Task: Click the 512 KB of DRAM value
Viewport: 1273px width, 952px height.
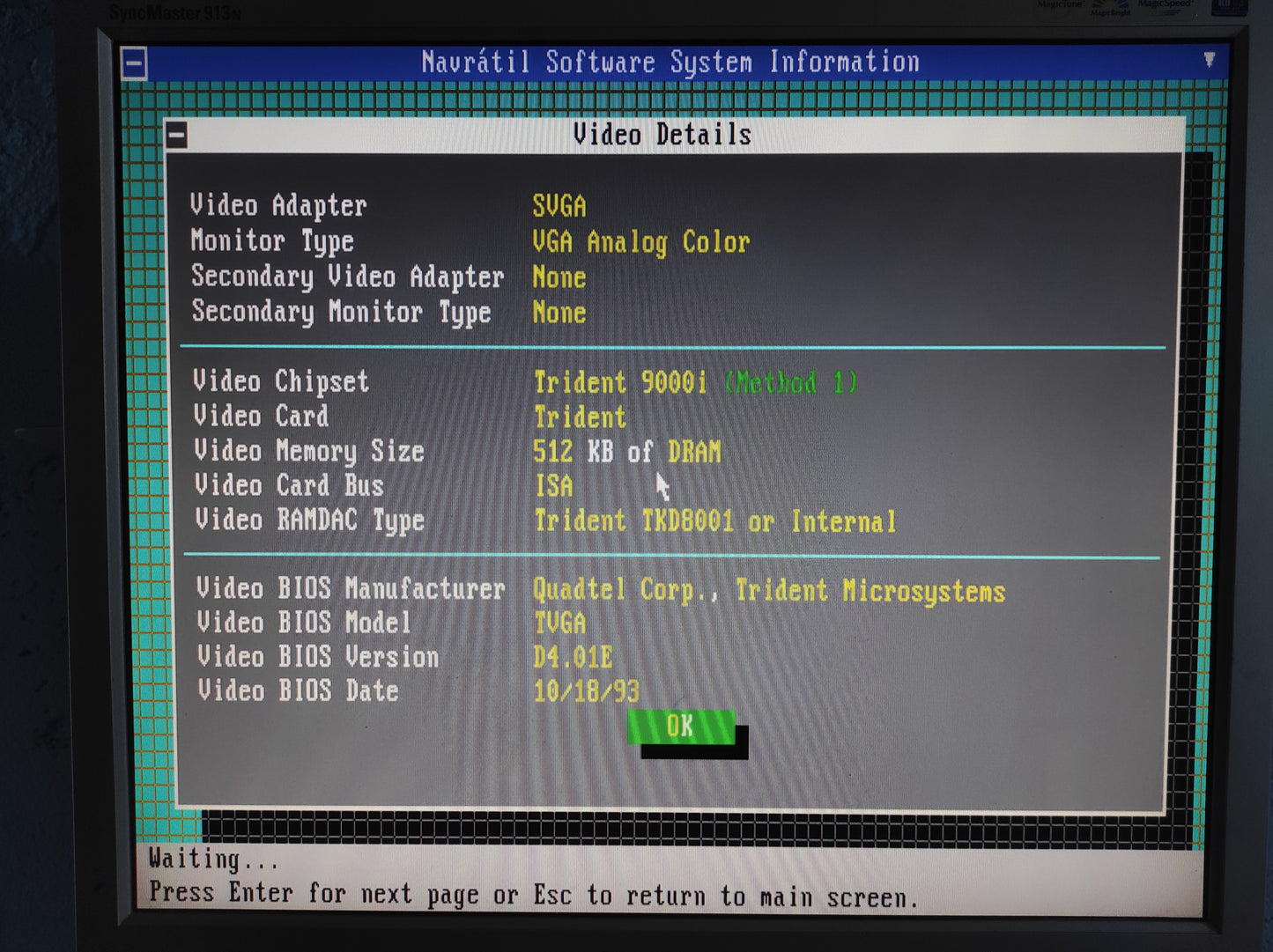Action: [x=626, y=452]
